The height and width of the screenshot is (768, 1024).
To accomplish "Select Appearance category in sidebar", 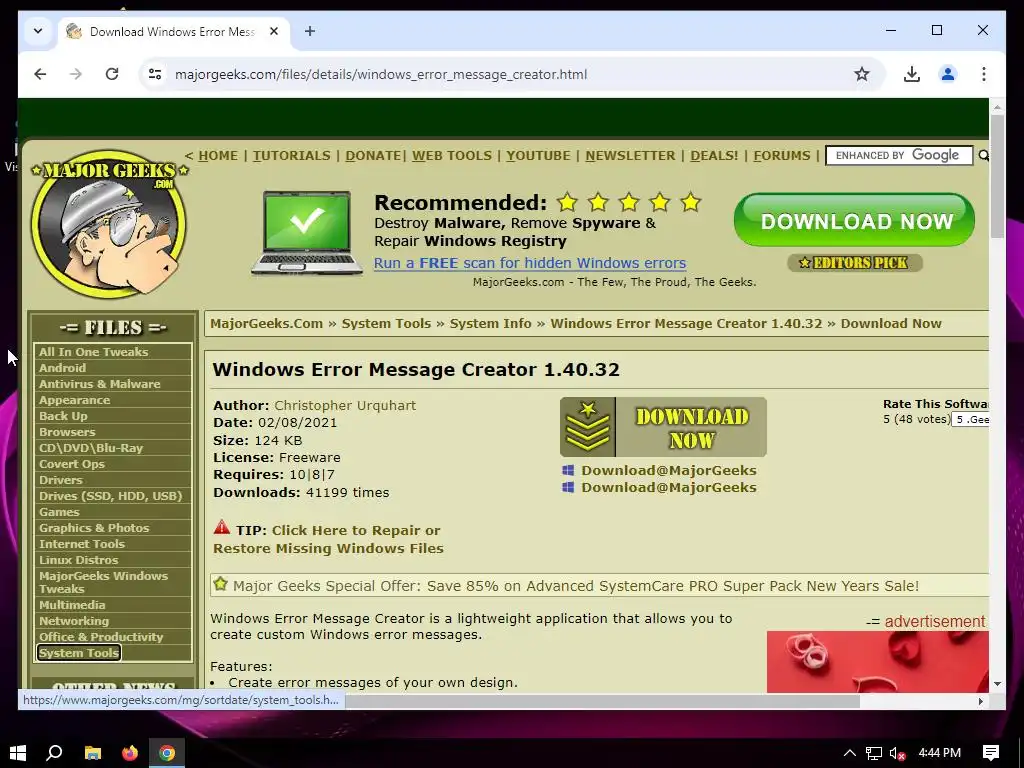I will pos(74,400).
